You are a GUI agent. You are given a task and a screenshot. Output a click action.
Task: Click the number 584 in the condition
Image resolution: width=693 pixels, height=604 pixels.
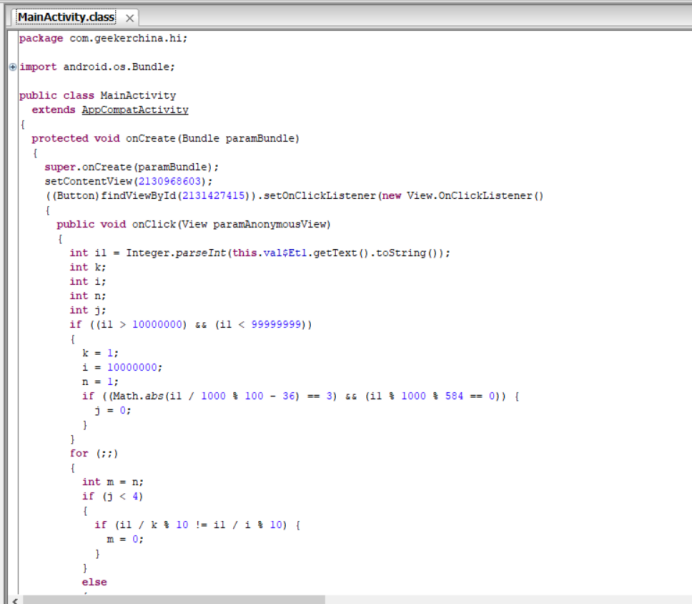454,396
